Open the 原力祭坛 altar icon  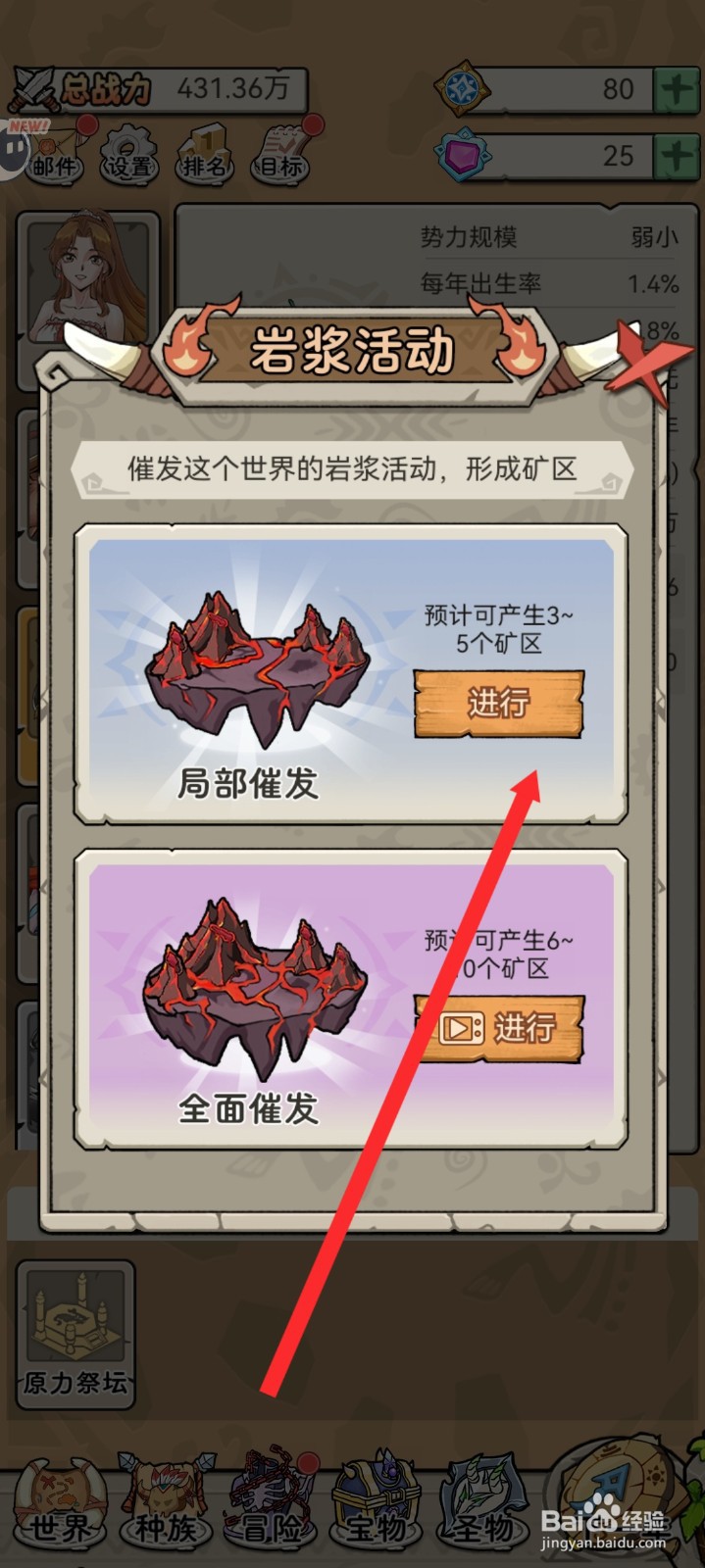coord(76,1334)
